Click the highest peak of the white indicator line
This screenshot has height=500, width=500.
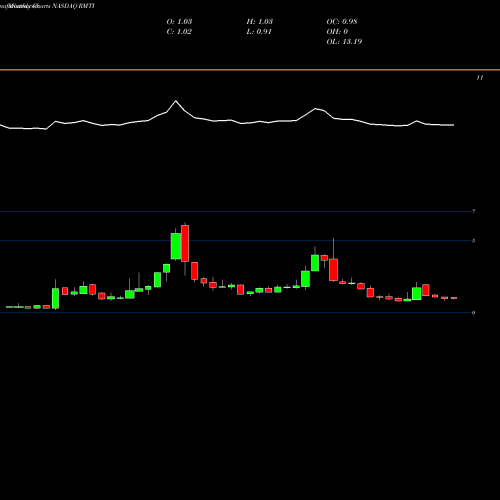coord(176,101)
